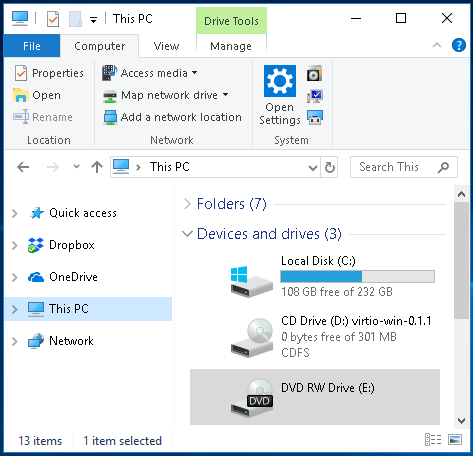Collapse the Devices and drives group

pyautogui.click(x=187, y=234)
